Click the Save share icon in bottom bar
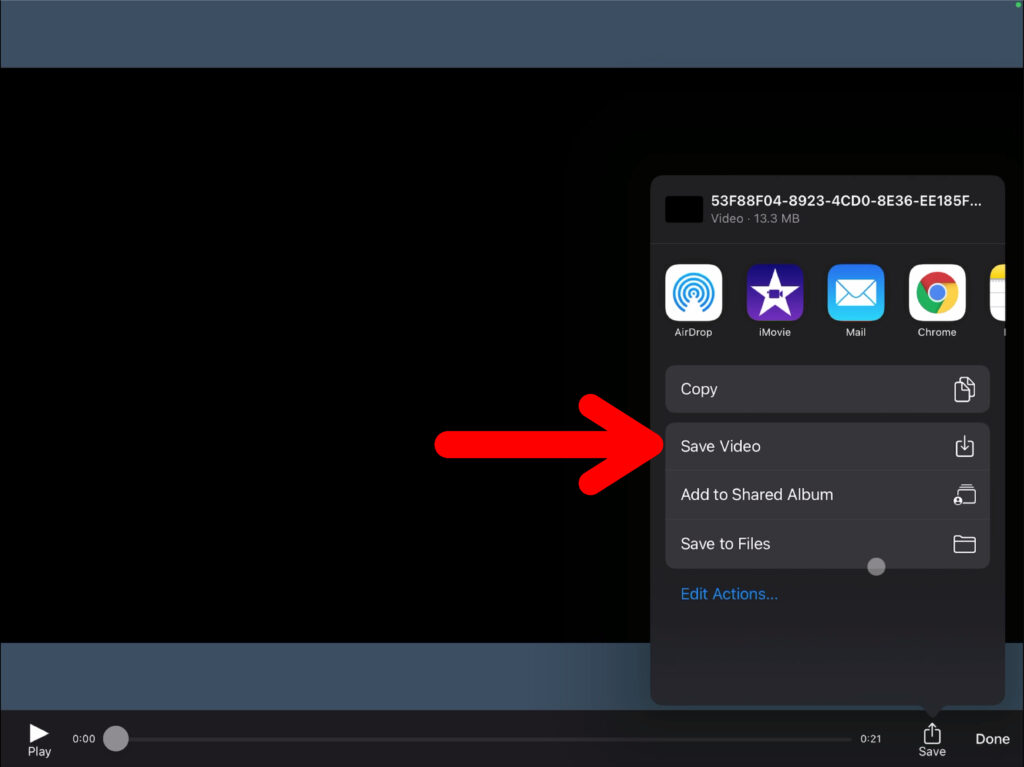This screenshot has height=767, width=1024. 931,739
